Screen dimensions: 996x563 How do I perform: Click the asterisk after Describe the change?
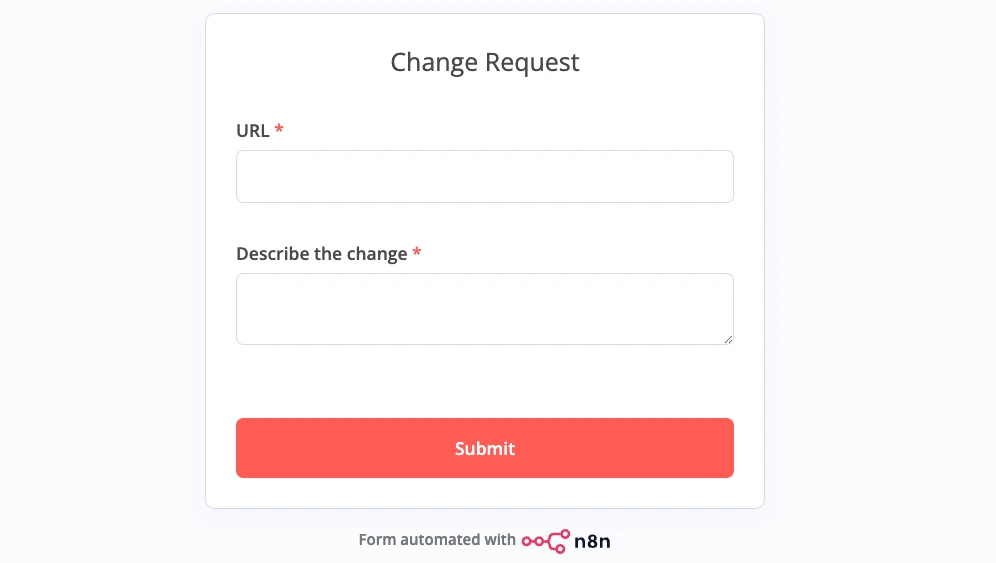417,253
